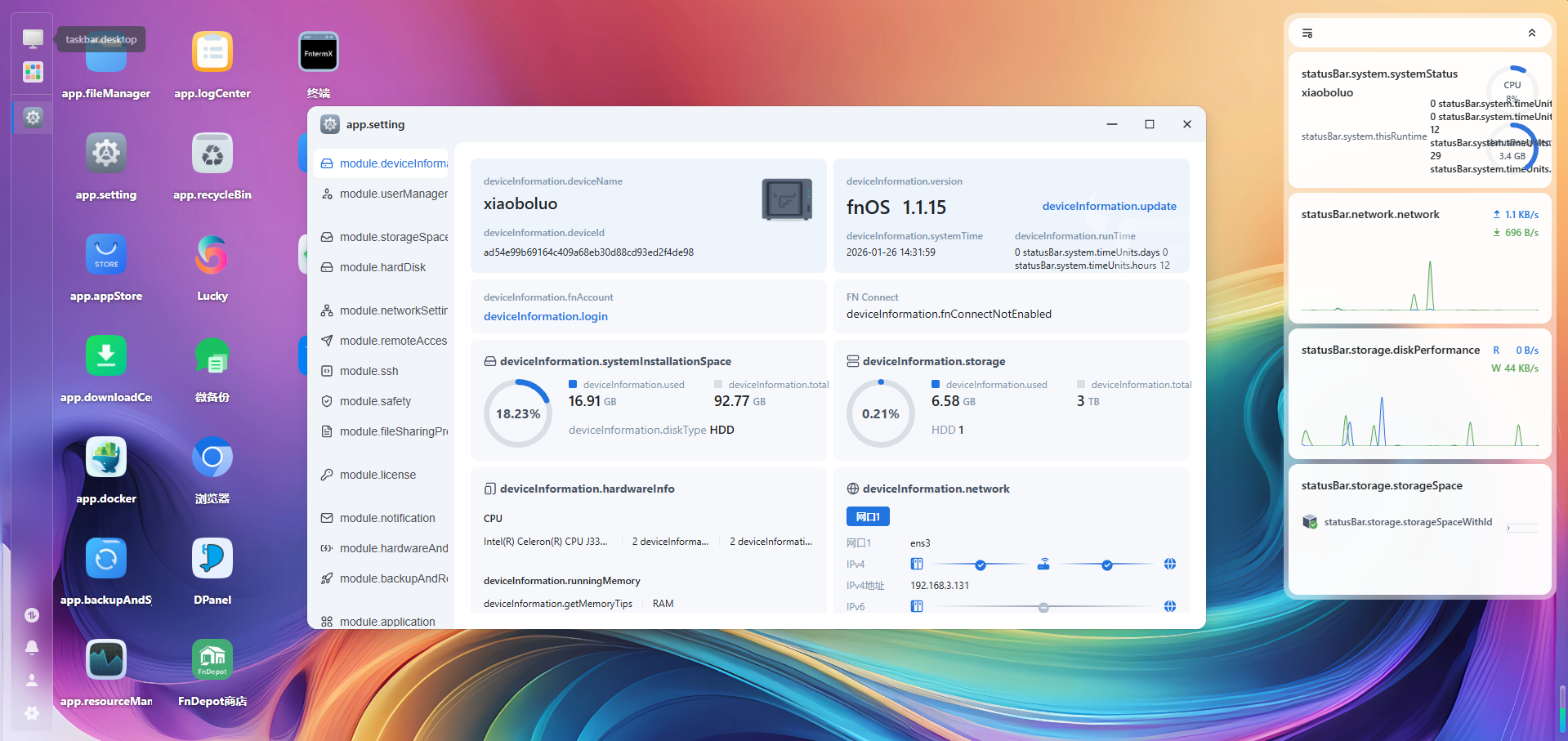Open the app.setting desktop icon
The height and width of the screenshot is (741, 1568).
click(106, 153)
